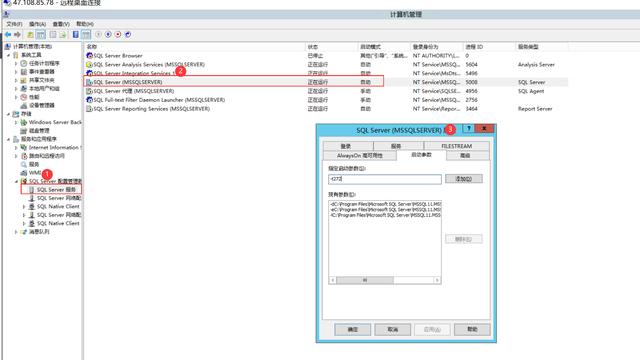Toggle the Show/Hide Action Pane toolbar icon
This screenshot has height=360, width=640.
tap(86, 35)
